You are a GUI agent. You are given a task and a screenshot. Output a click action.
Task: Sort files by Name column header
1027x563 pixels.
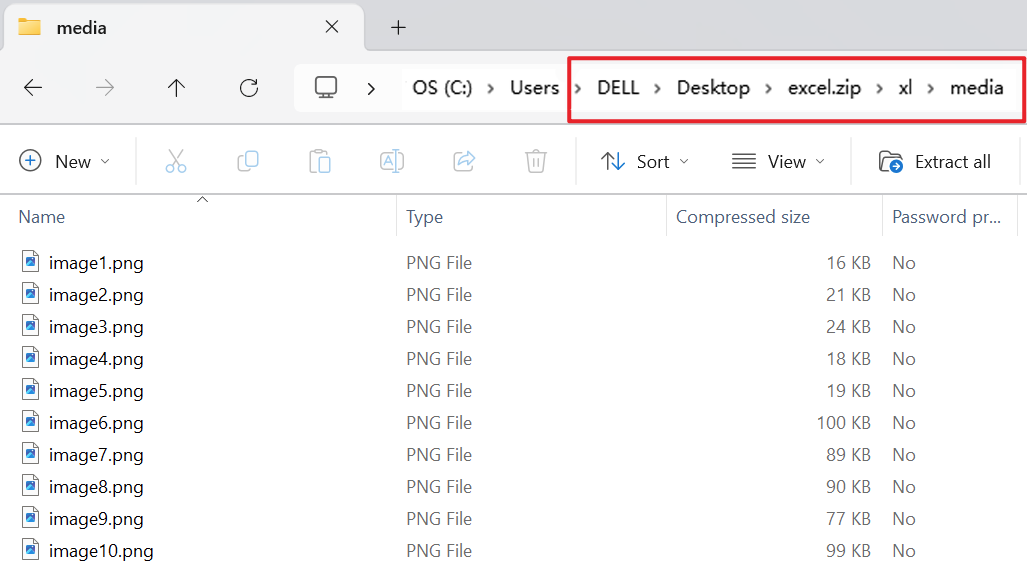click(x=42, y=217)
